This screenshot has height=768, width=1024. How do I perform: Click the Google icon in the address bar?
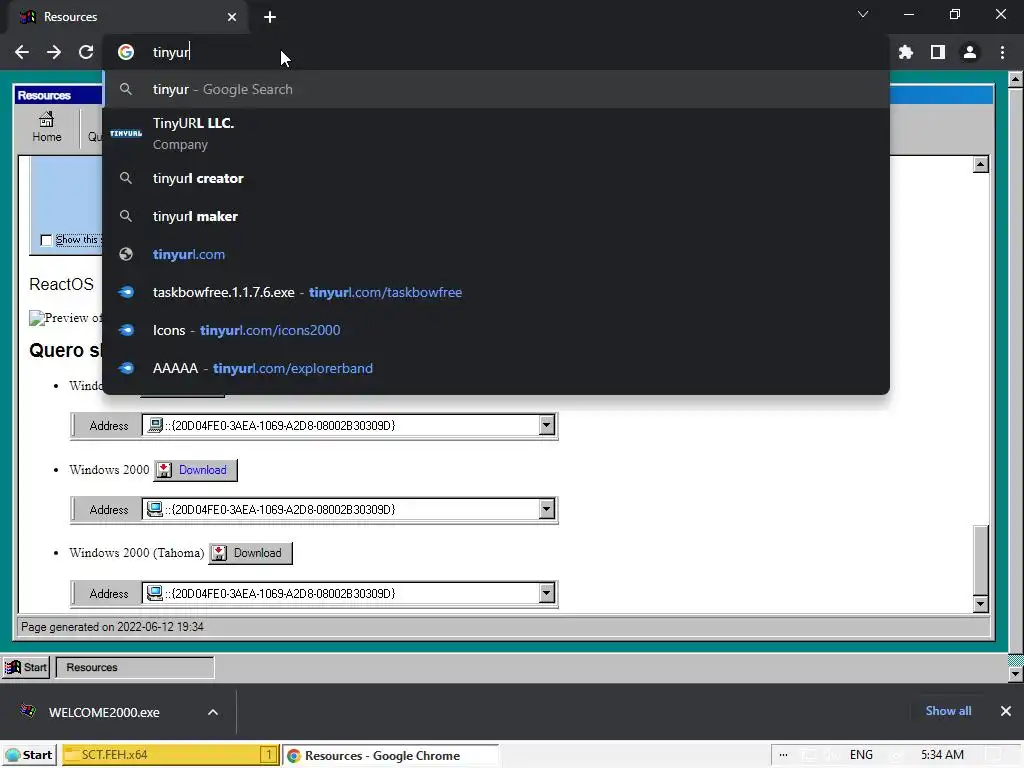click(126, 52)
